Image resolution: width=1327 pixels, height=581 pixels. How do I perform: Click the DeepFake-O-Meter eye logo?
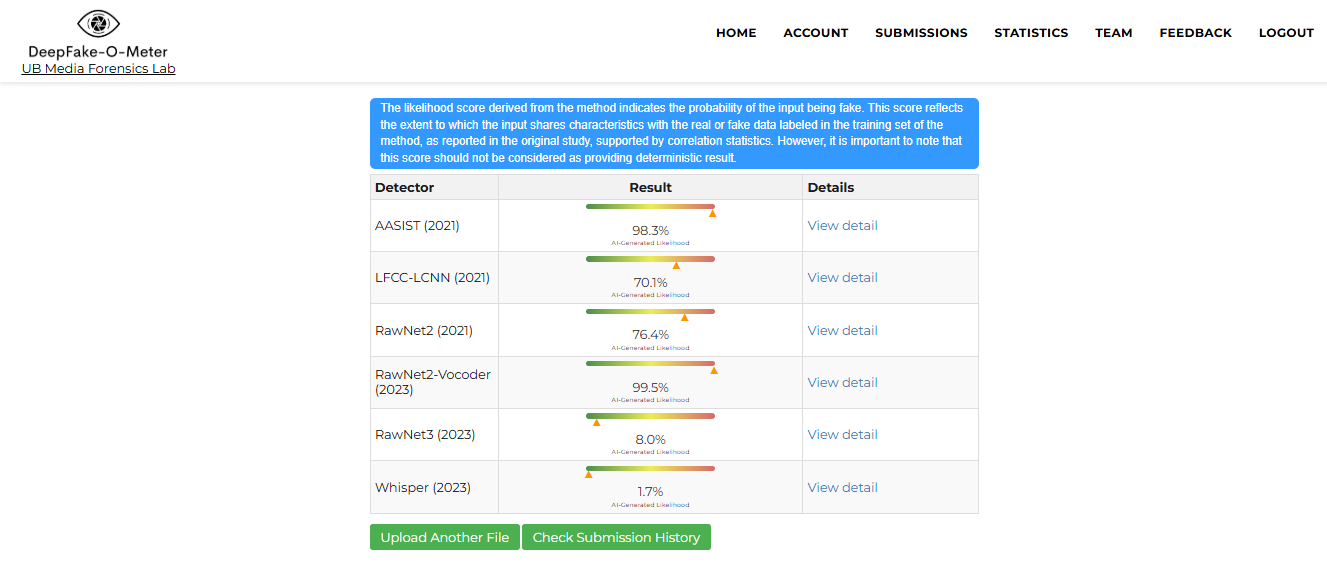(98, 23)
